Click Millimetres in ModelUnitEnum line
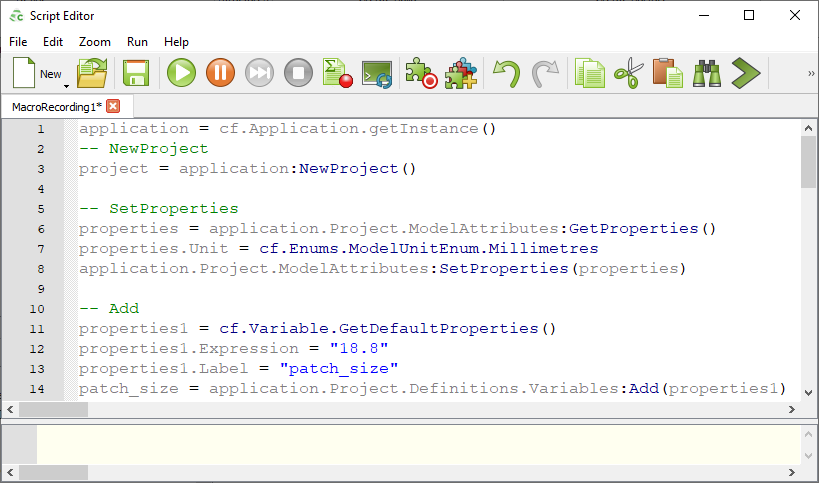The height and width of the screenshot is (483, 819). (x=543, y=249)
